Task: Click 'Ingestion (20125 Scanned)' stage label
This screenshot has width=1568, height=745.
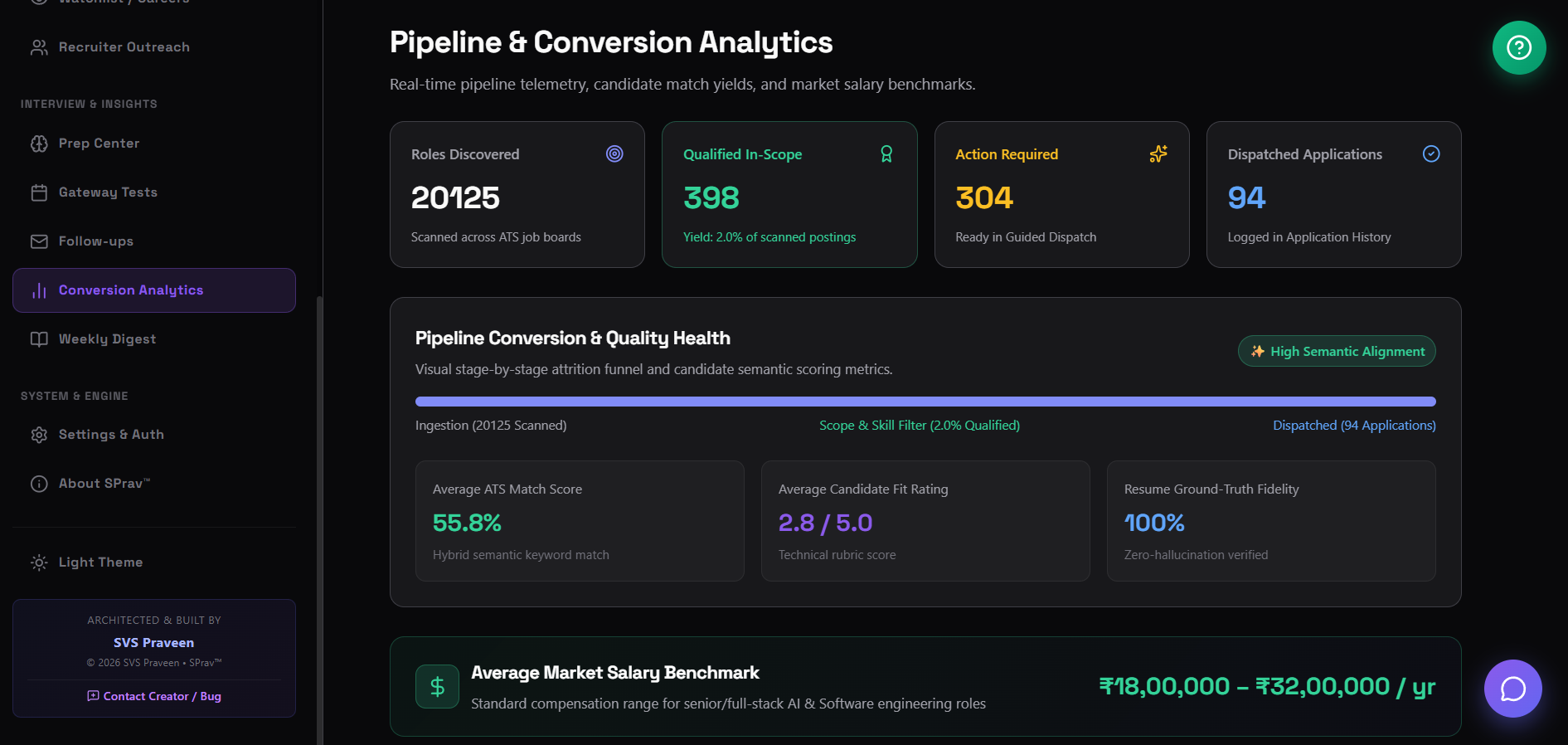Action: click(x=491, y=425)
